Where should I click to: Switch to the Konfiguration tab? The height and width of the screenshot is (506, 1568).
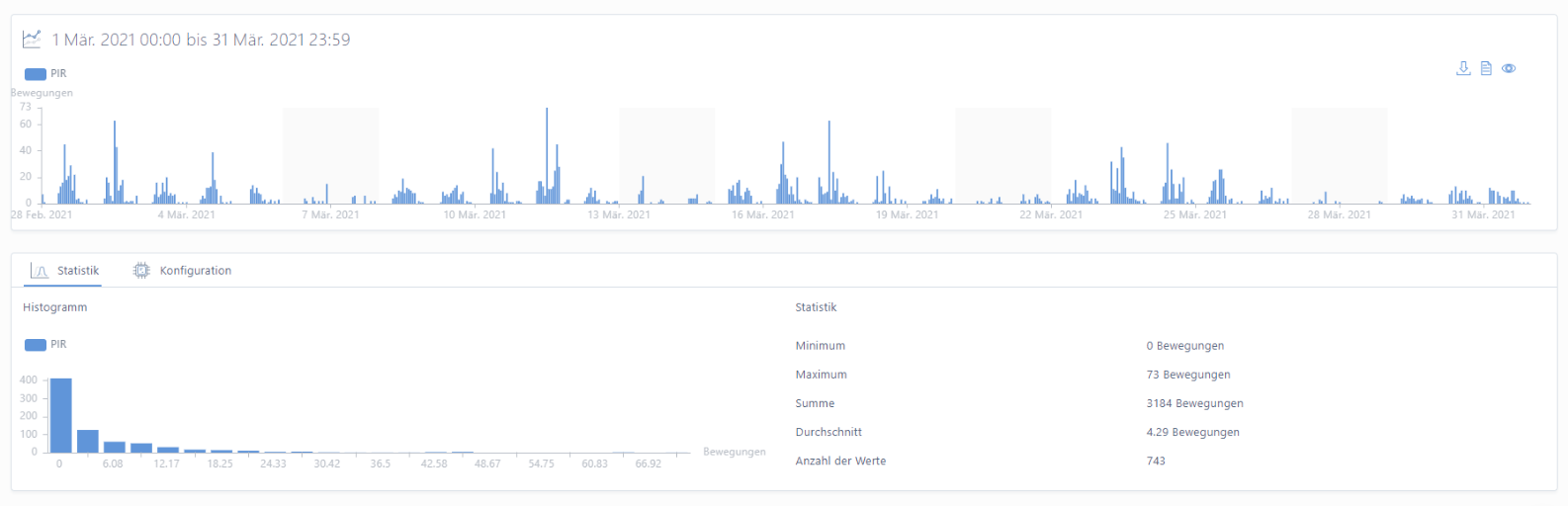point(195,271)
